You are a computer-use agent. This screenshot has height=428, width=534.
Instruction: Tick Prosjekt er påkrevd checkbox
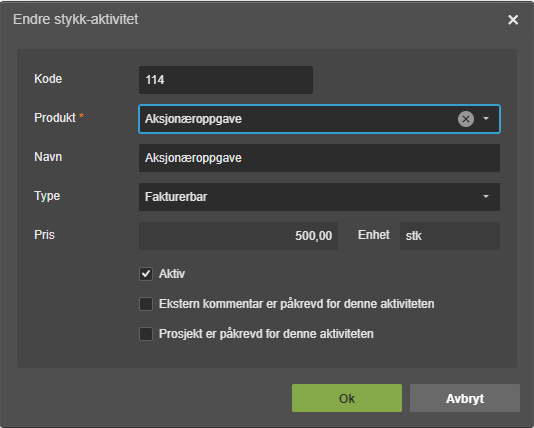[146, 334]
